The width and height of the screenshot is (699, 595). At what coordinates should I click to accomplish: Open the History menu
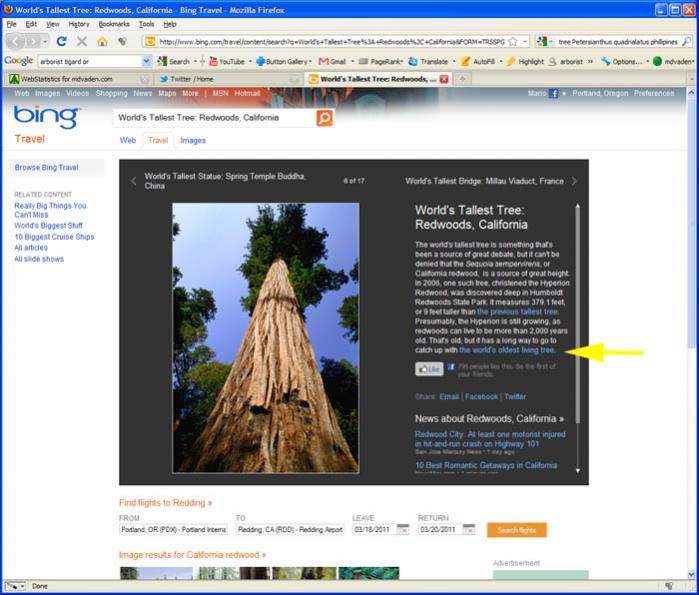tap(80, 23)
